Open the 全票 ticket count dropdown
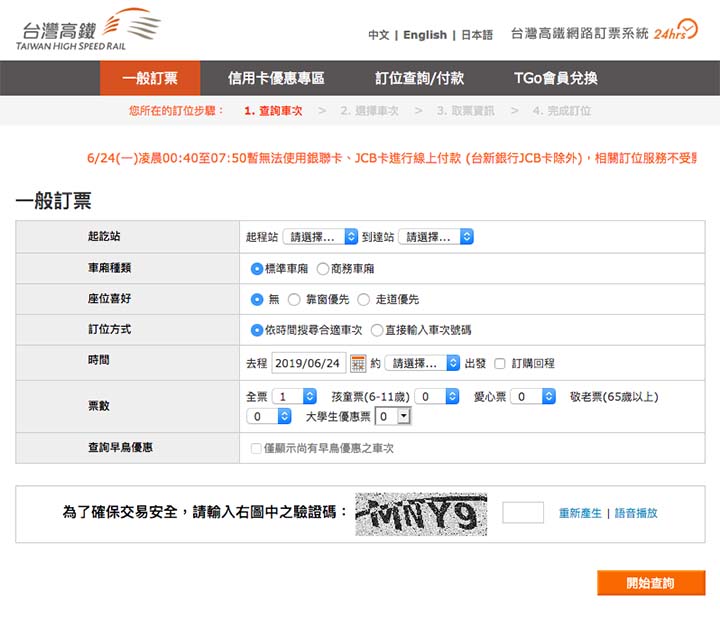This screenshot has width=720, height=619. click(x=294, y=396)
